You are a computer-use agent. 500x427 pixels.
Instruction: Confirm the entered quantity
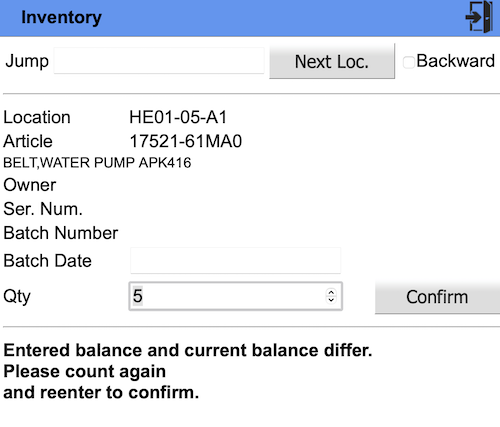point(437,297)
